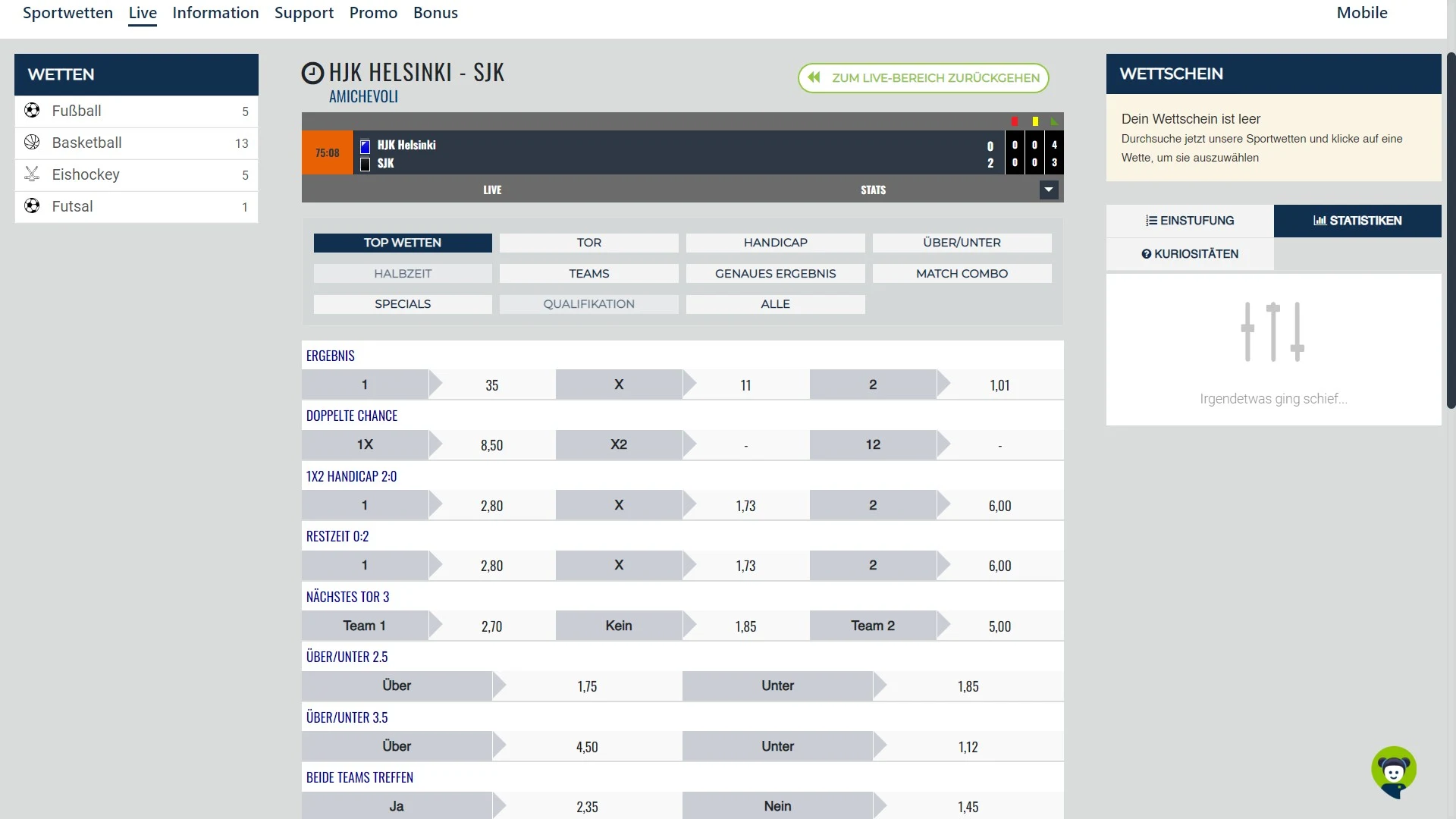
Task: Select the Handicap filter
Action: pos(775,243)
